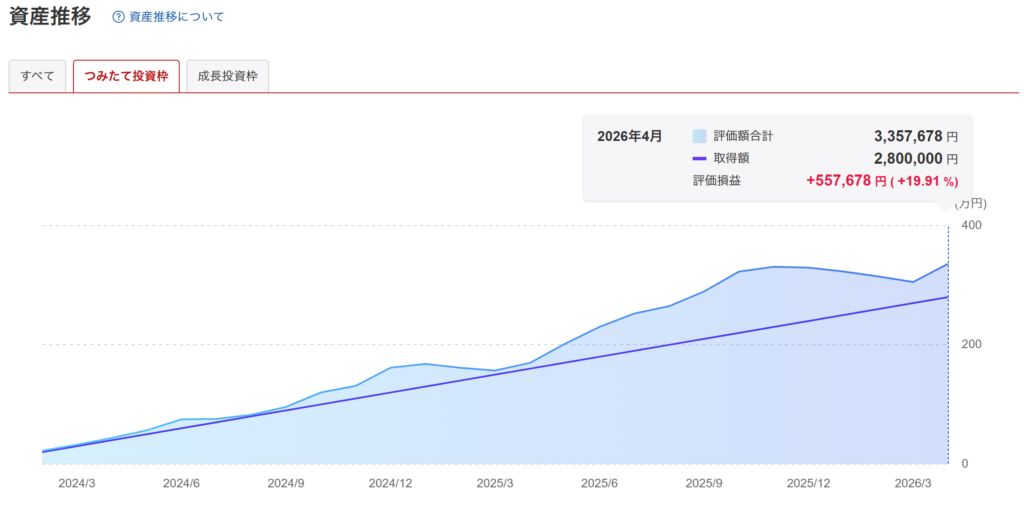The image size is (1024, 517).
Task: Click the 取得額 purple line legend marker
Action: [x=699, y=159]
